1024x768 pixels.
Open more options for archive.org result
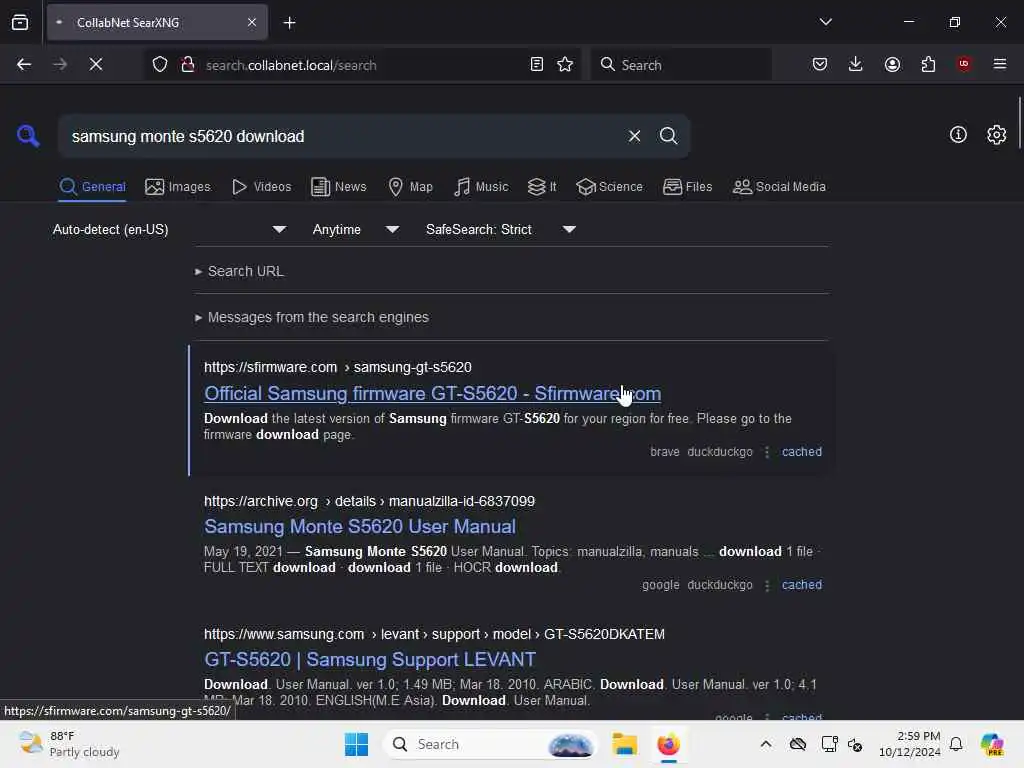(x=767, y=585)
